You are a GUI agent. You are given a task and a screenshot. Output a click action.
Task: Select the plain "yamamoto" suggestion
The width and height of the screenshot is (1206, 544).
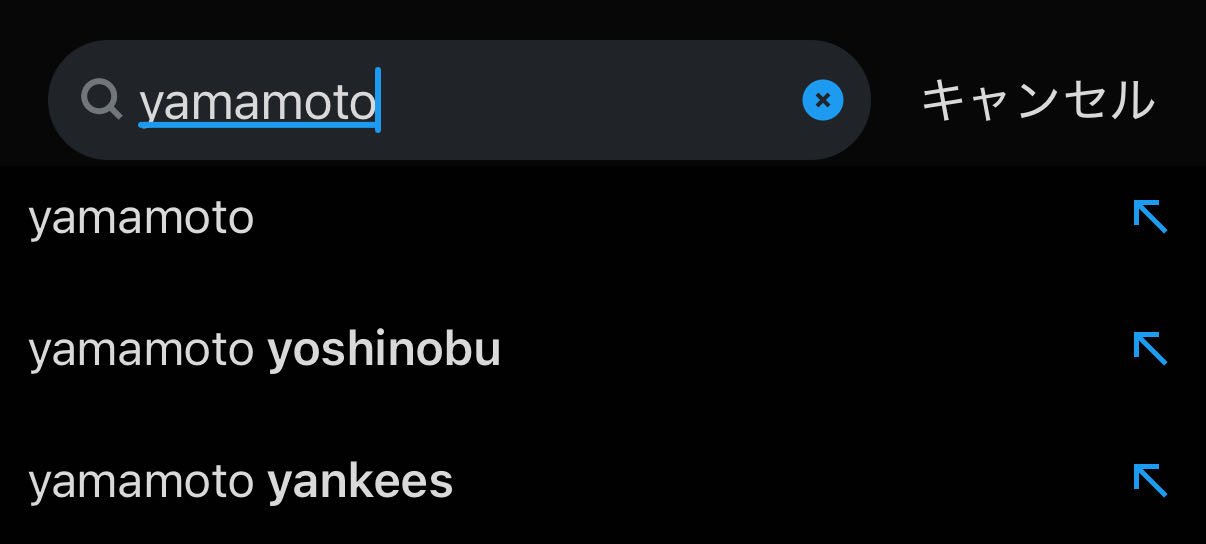(141, 218)
